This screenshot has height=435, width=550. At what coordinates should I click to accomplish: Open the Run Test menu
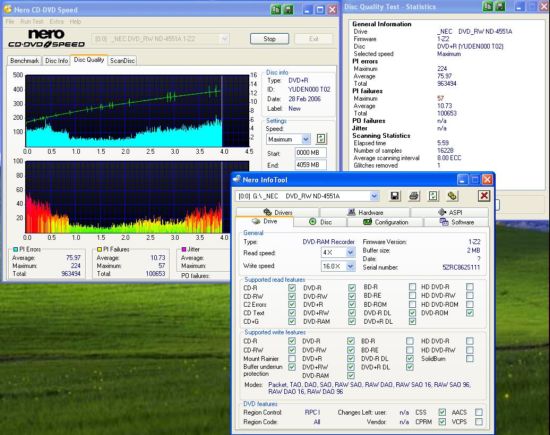pyautogui.click(x=32, y=22)
